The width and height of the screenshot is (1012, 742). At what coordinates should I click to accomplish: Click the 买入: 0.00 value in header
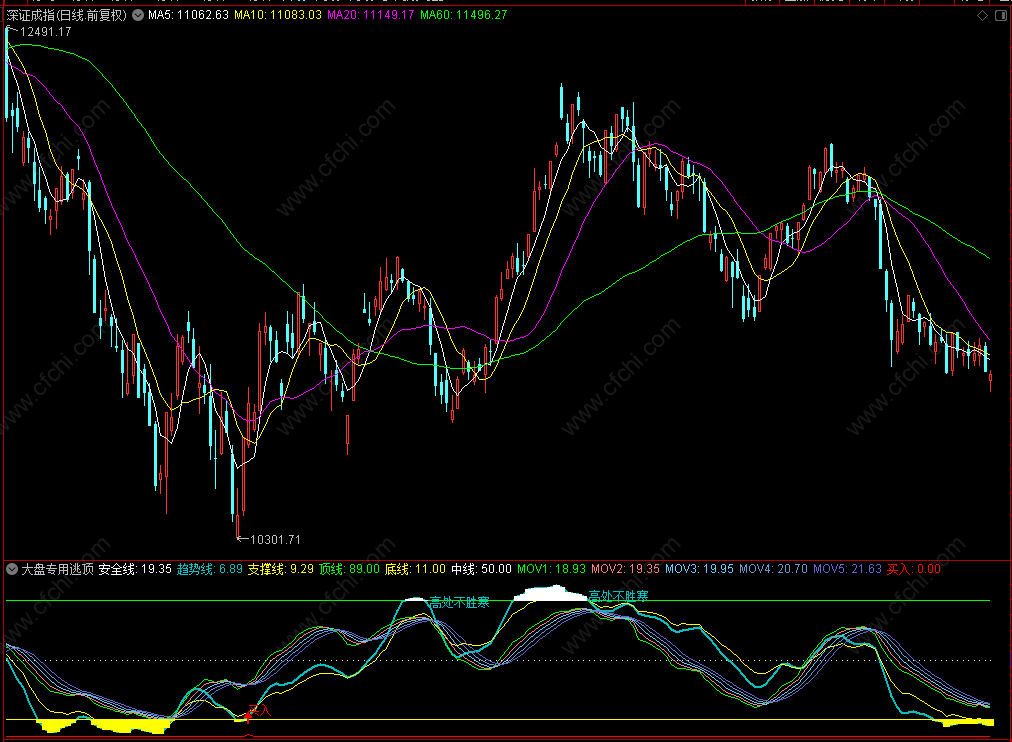913,569
